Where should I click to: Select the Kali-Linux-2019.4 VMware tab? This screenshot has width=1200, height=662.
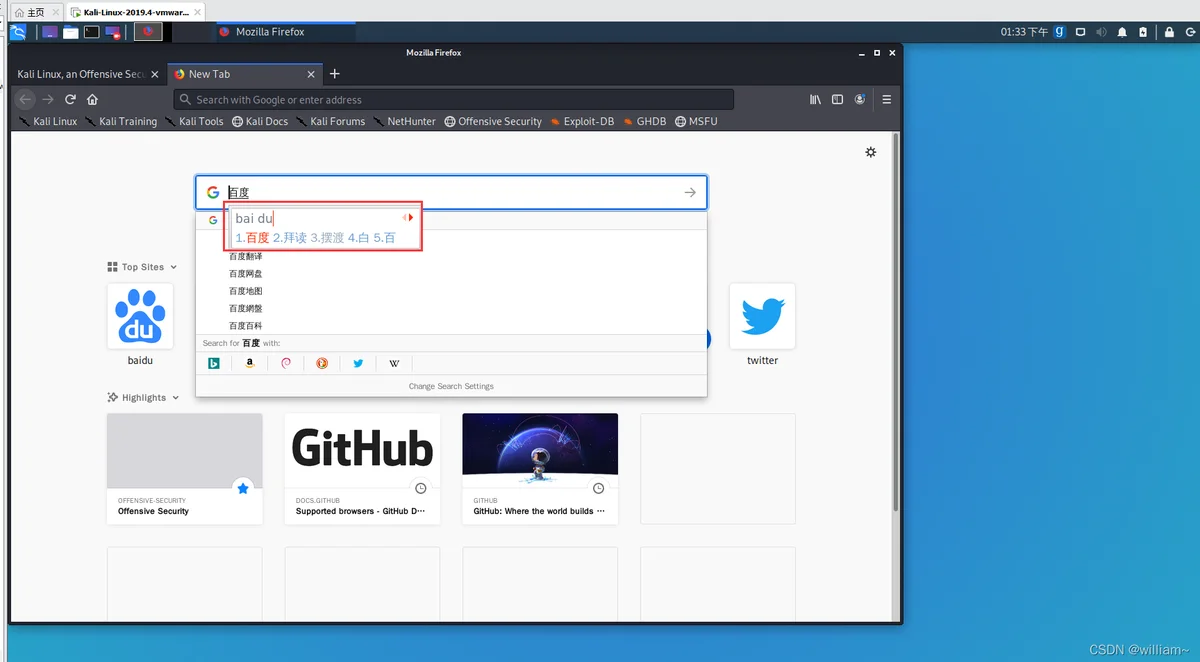(x=136, y=12)
